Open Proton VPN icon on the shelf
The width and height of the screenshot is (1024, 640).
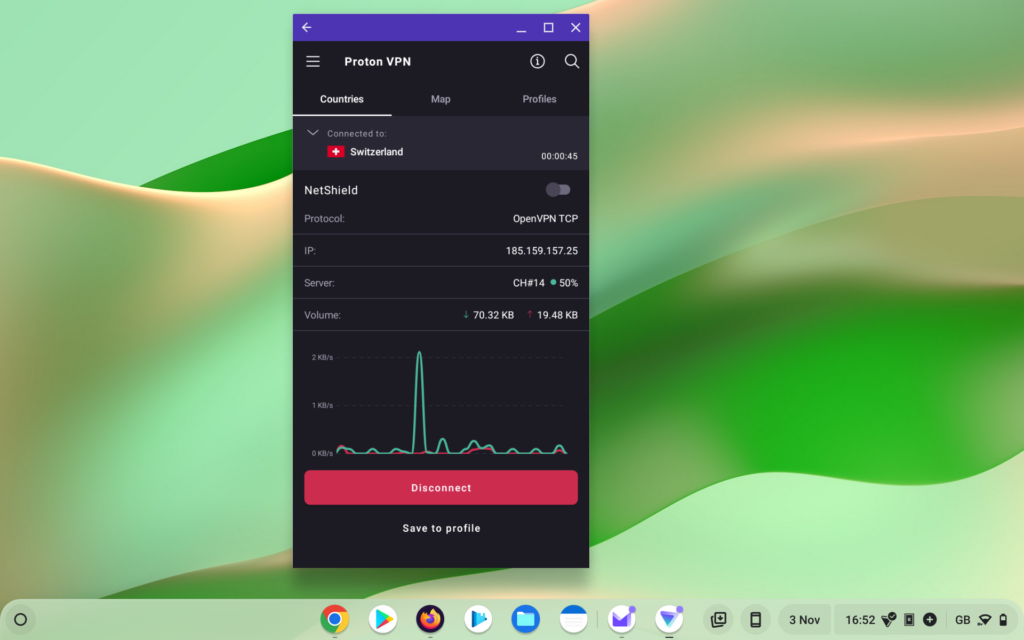click(669, 618)
